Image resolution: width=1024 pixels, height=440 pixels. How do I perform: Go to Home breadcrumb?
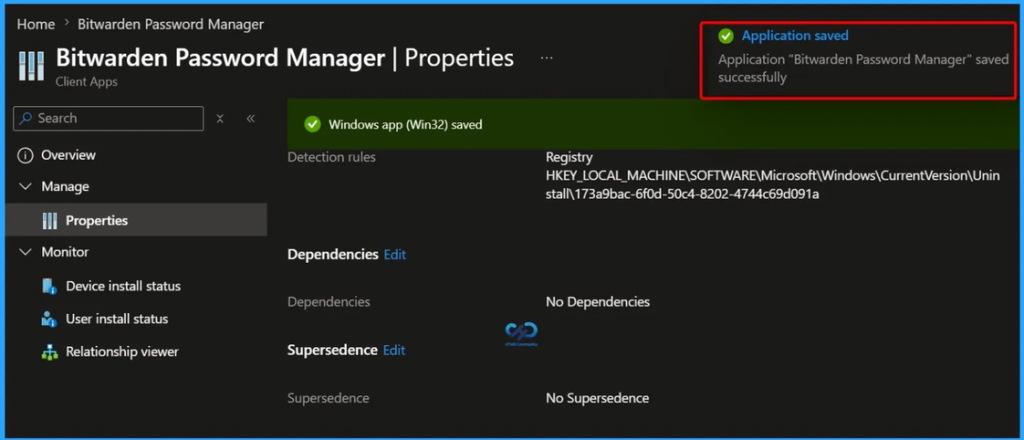tap(36, 24)
